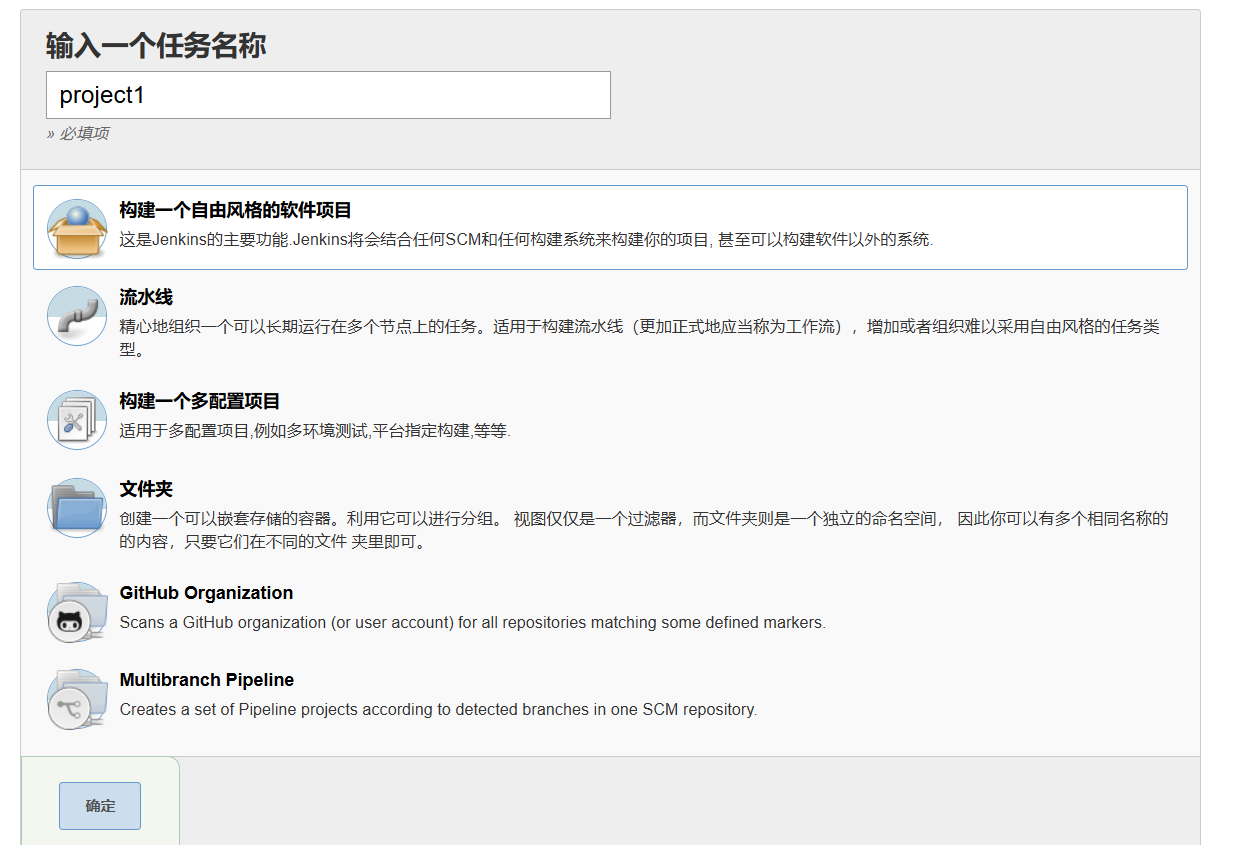This screenshot has width=1251, height=845.
Task: Click the freestyle project Jenkins description text
Action: click(x=526, y=240)
